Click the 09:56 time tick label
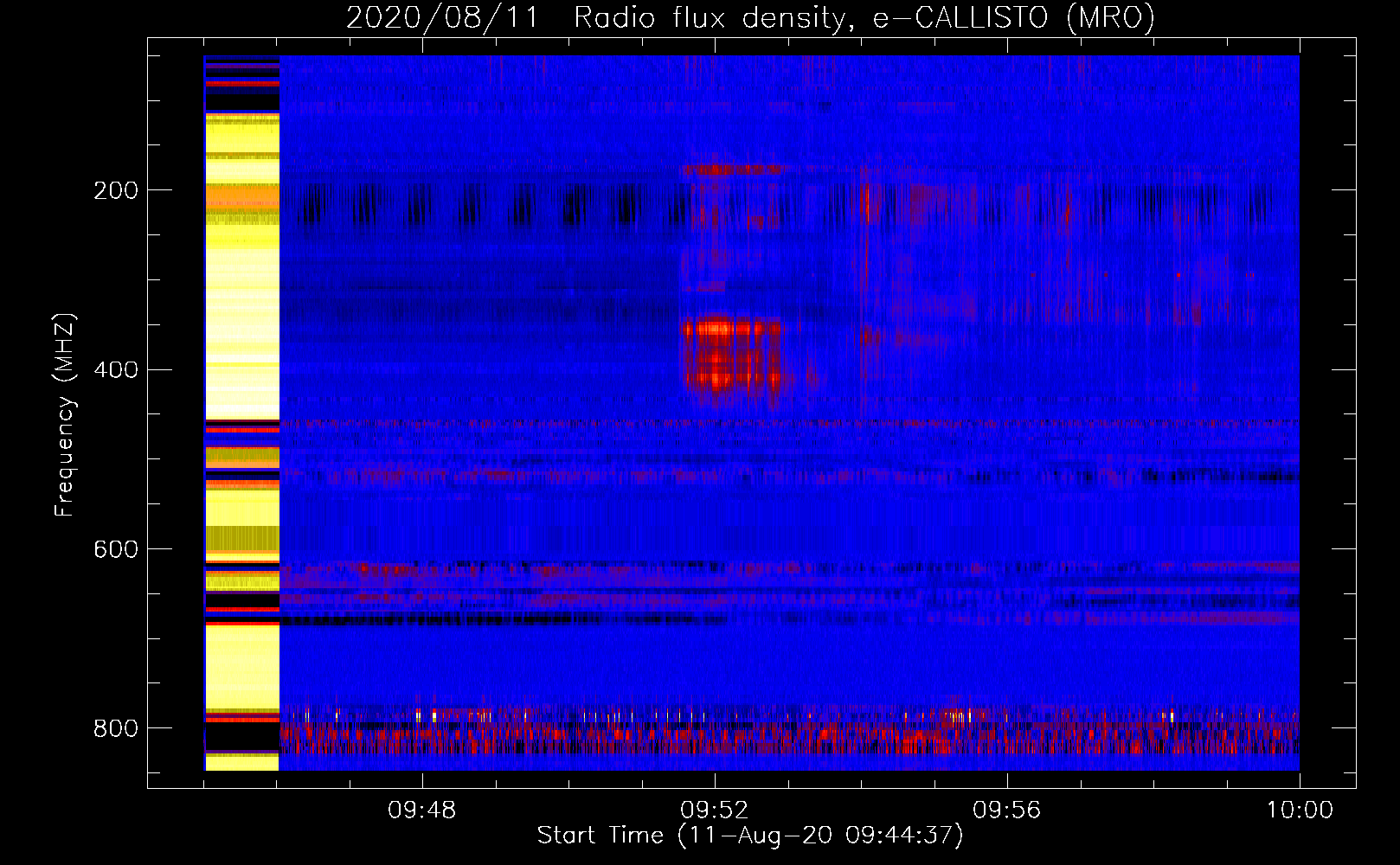The width and height of the screenshot is (1400, 865). coord(1006,811)
